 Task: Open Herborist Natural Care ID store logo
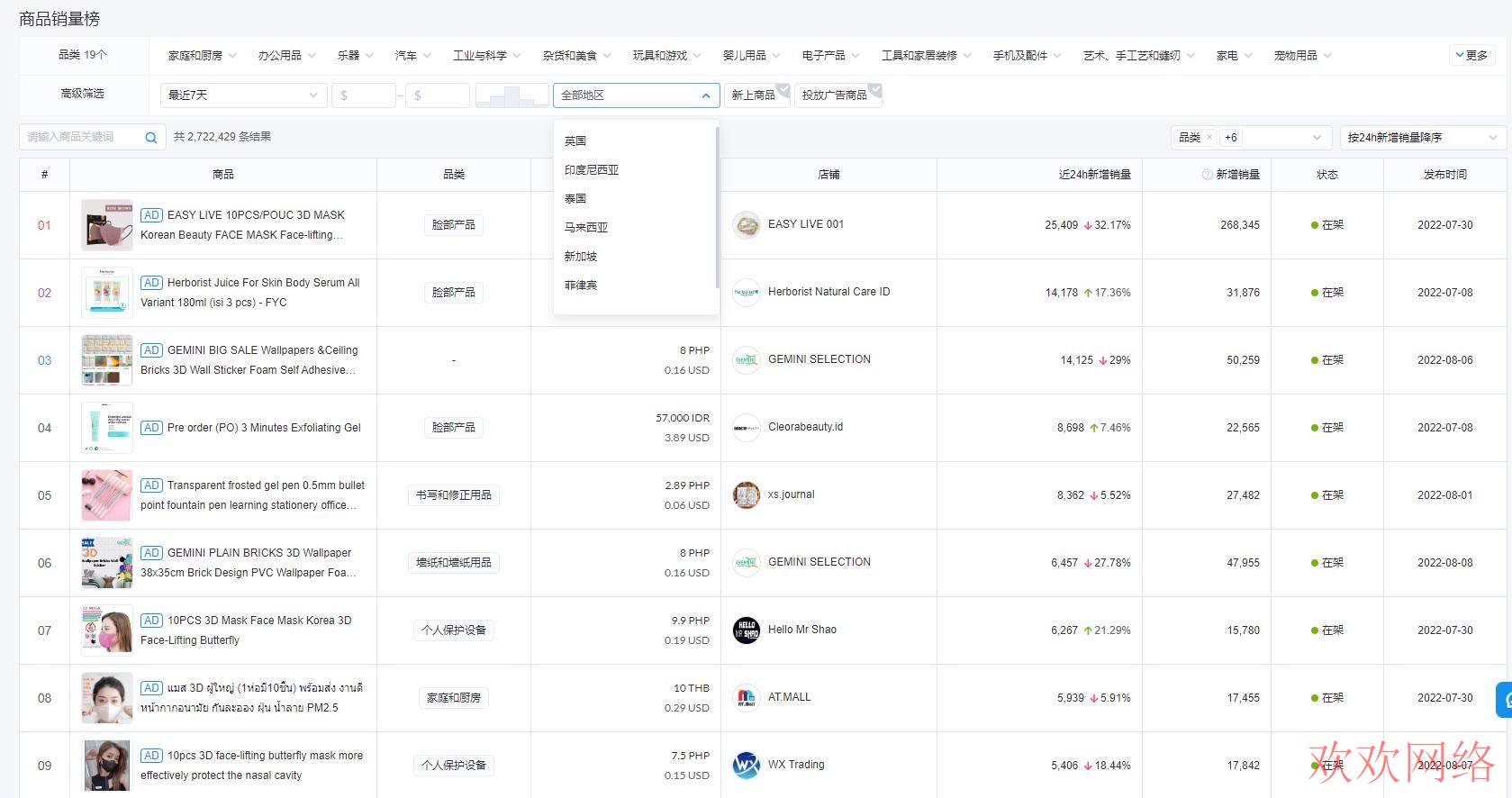tap(747, 293)
